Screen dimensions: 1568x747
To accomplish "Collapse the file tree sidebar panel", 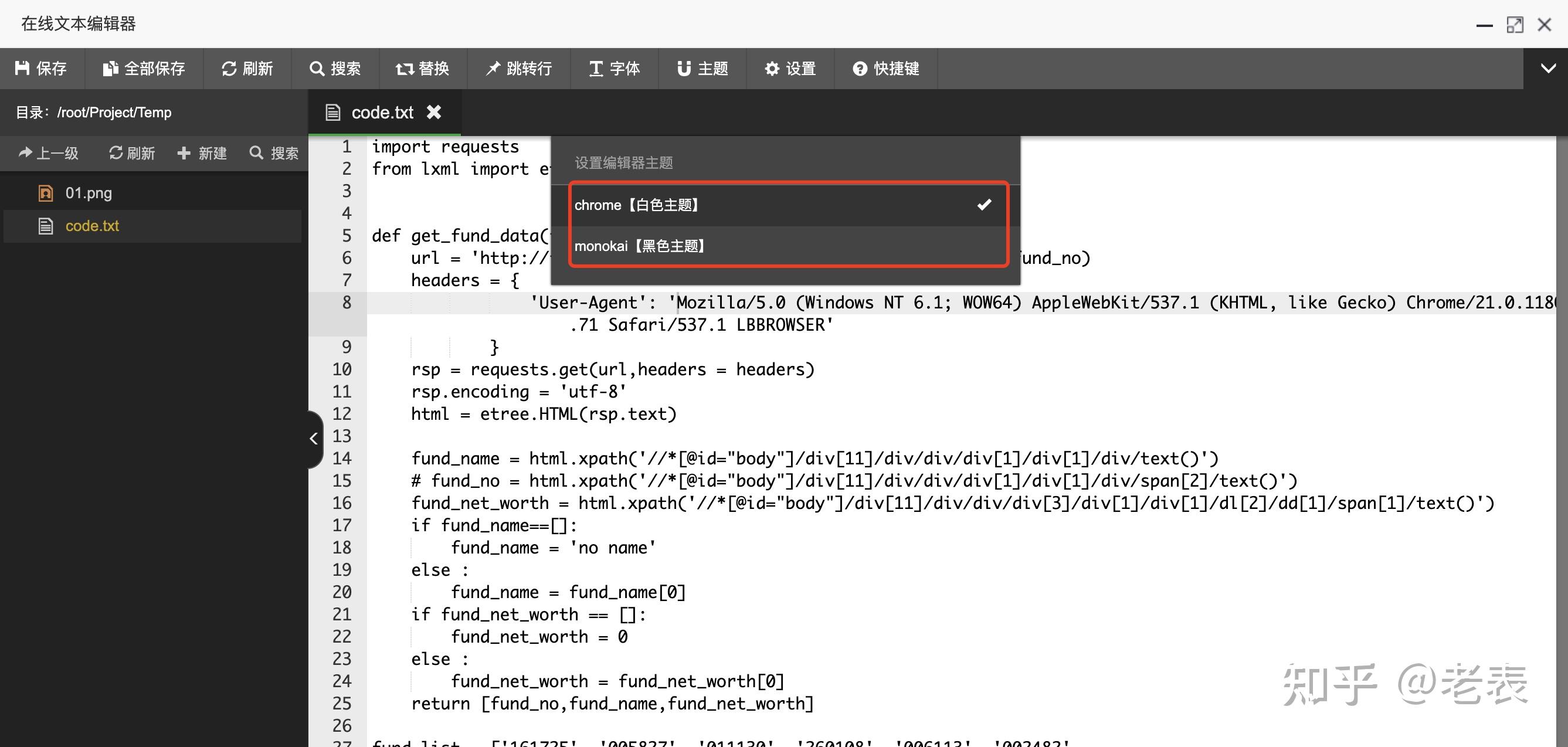I will coord(314,439).
